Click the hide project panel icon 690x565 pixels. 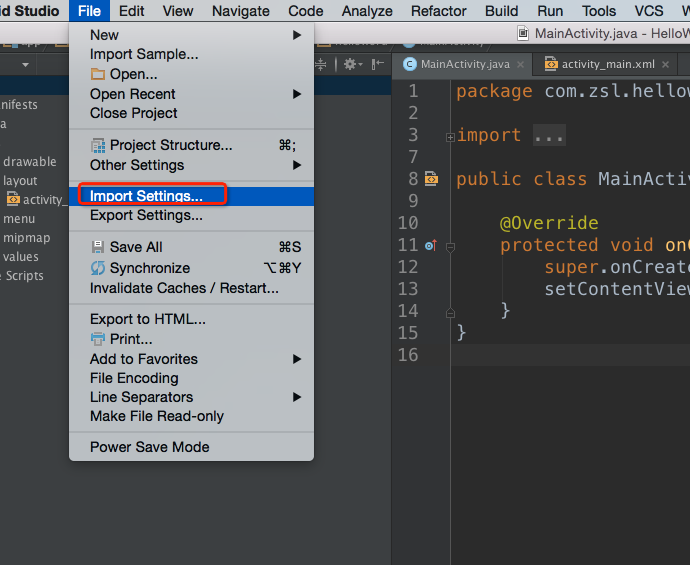click(x=377, y=65)
